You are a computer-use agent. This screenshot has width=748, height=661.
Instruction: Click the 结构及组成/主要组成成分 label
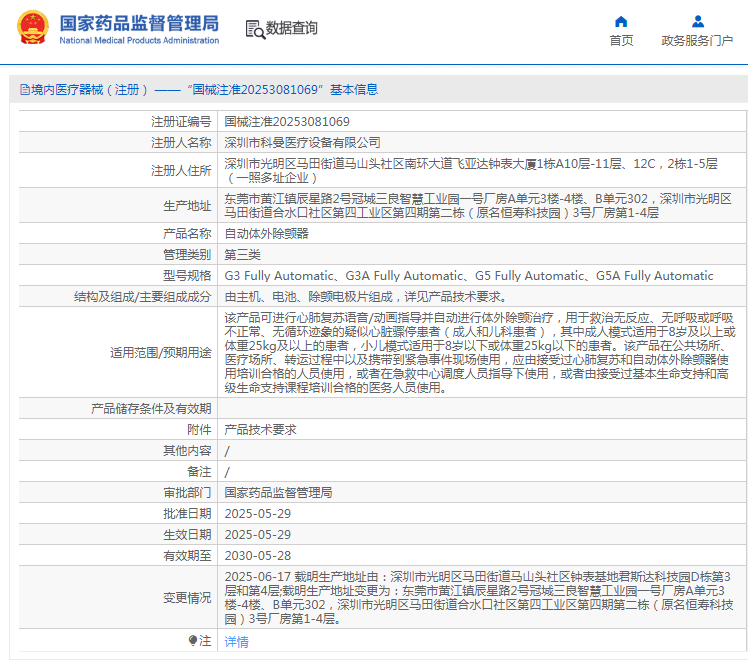143,296
